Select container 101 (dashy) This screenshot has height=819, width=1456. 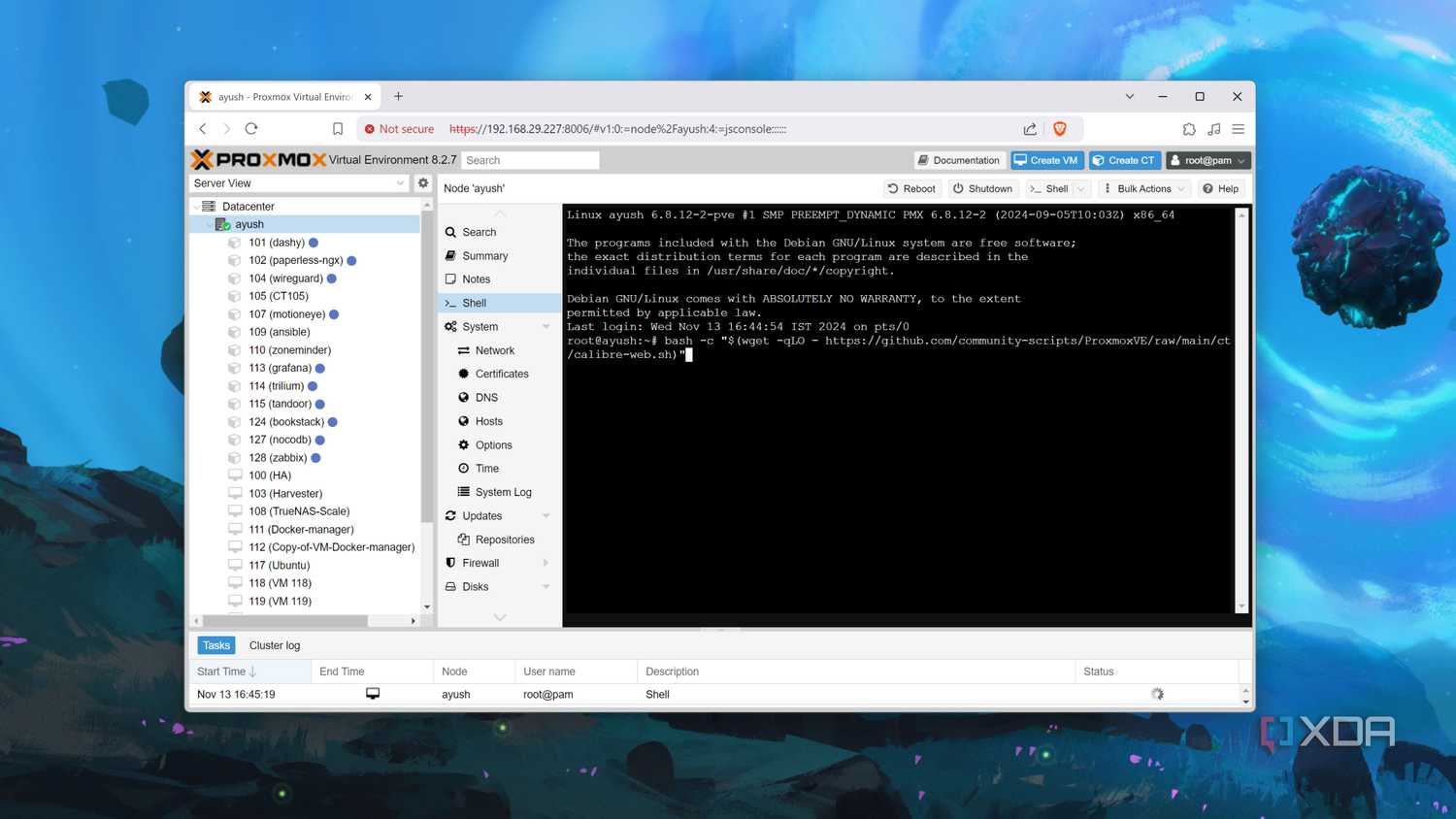(x=277, y=243)
